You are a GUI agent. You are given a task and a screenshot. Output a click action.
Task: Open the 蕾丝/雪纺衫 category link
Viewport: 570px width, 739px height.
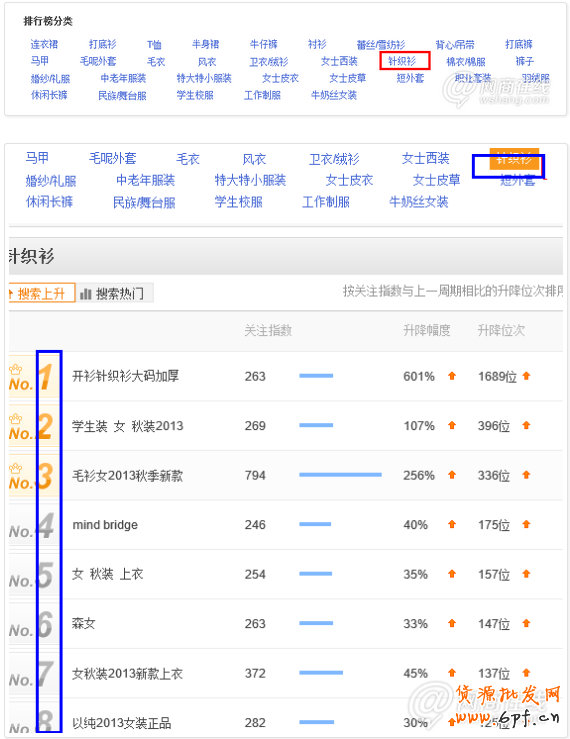pyautogui.click(x=380, y=45)
